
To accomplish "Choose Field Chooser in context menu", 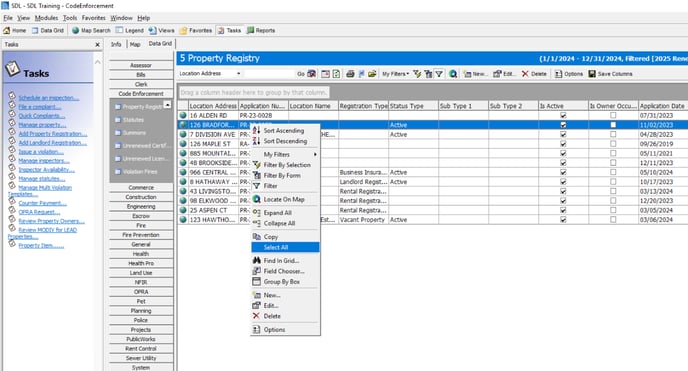I will [x=285, y=271].
